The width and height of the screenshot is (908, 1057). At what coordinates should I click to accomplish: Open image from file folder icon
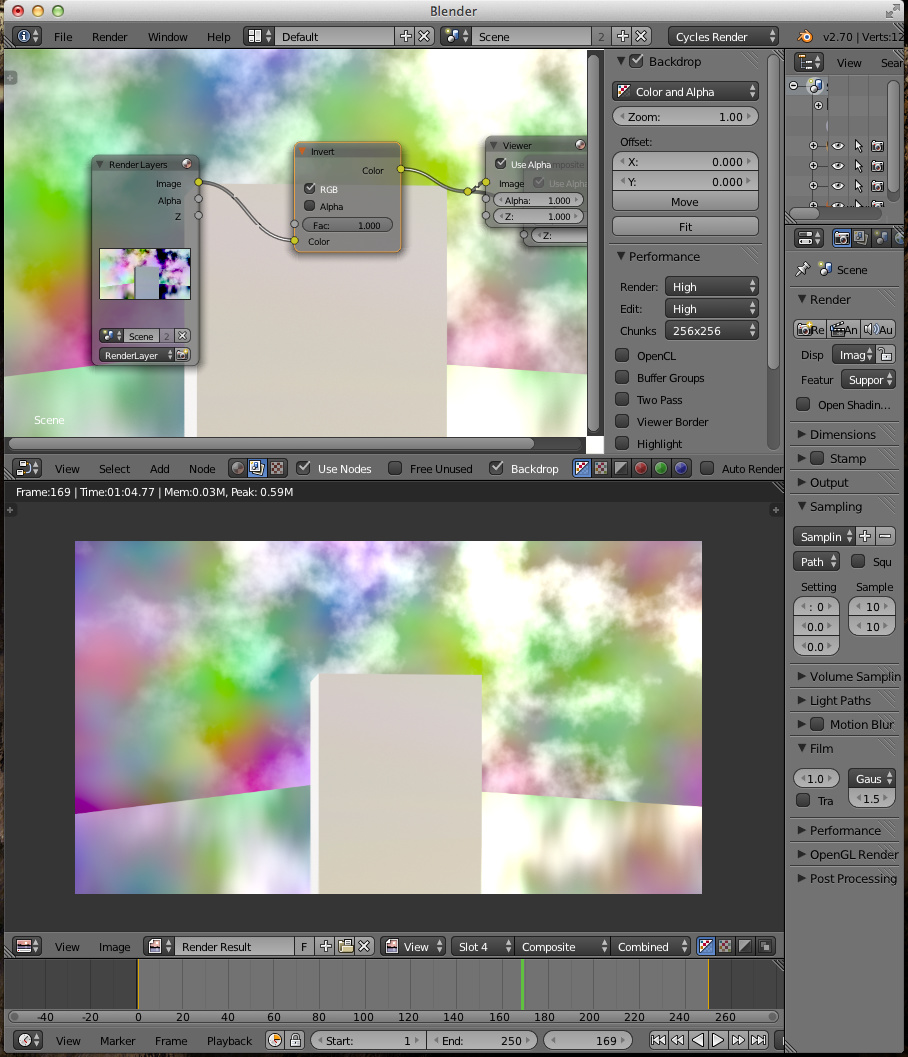(x=346, y=946)
